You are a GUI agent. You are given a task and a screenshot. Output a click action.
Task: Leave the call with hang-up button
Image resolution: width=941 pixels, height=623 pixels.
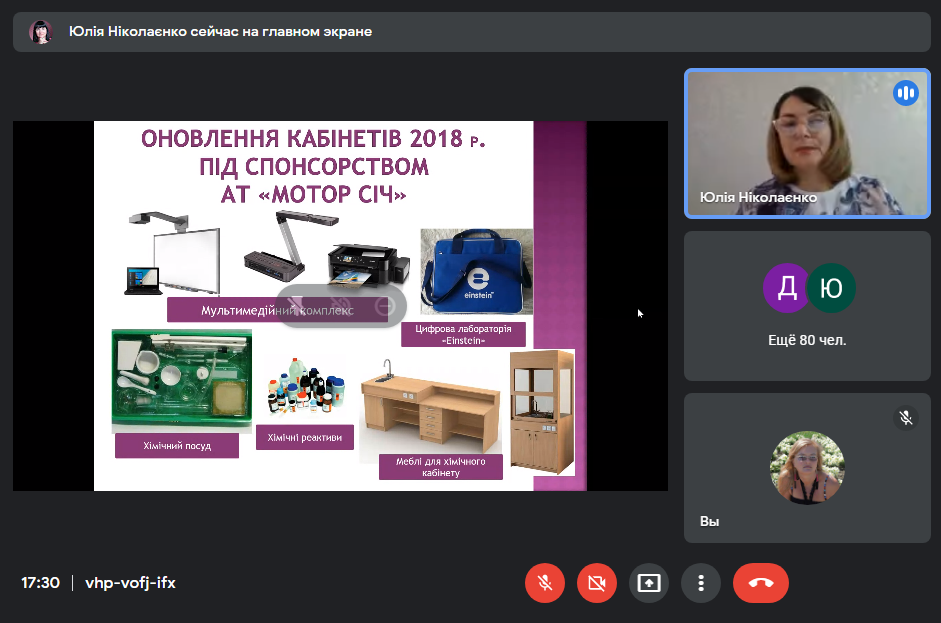[x=760, y=583]
